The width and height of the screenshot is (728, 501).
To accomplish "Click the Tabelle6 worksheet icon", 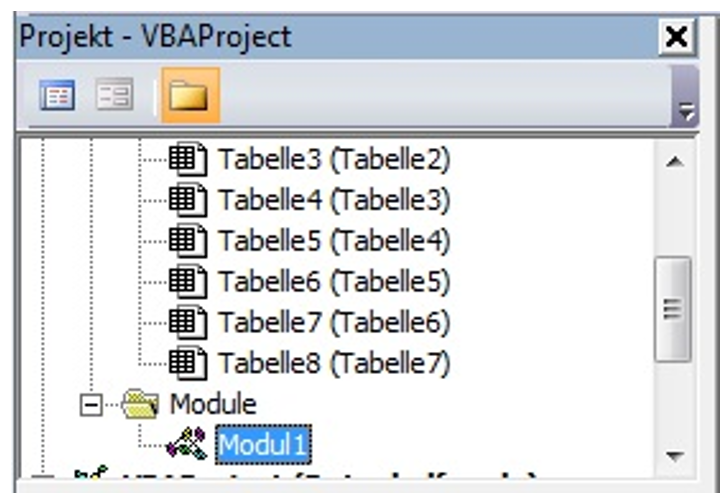I will [187, 282].
